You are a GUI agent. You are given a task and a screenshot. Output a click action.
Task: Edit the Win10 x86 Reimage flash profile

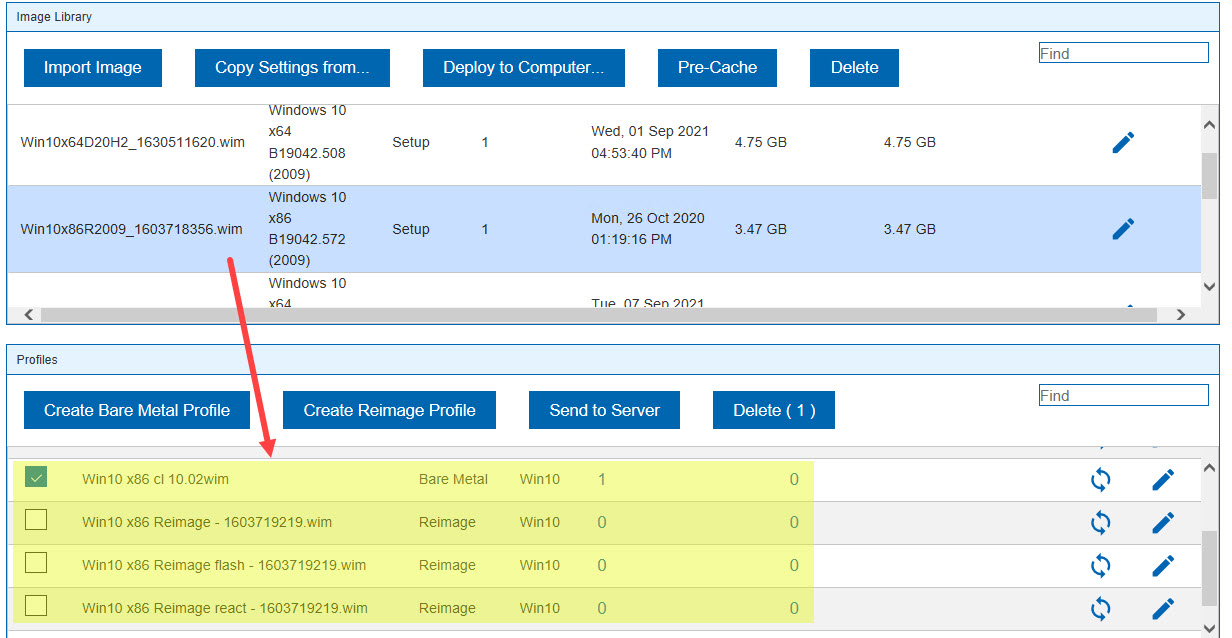[1162, 566]
